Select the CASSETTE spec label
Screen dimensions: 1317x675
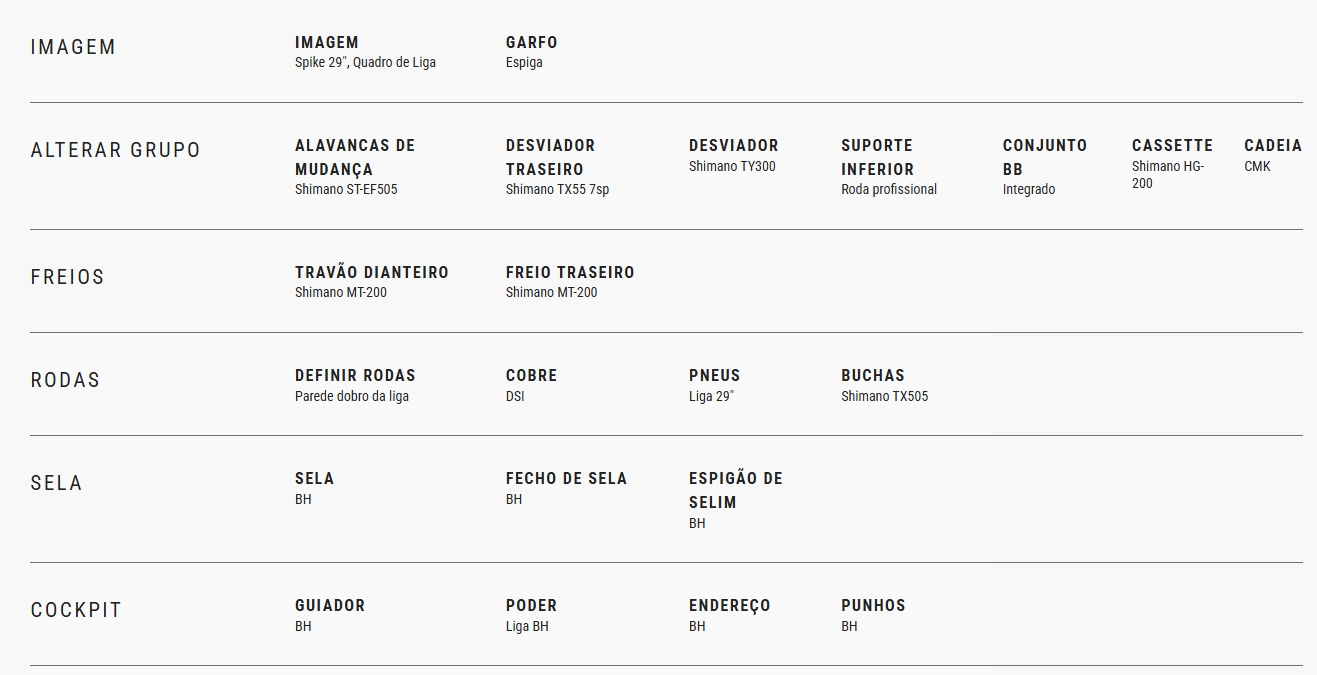tap(1171, 145)
